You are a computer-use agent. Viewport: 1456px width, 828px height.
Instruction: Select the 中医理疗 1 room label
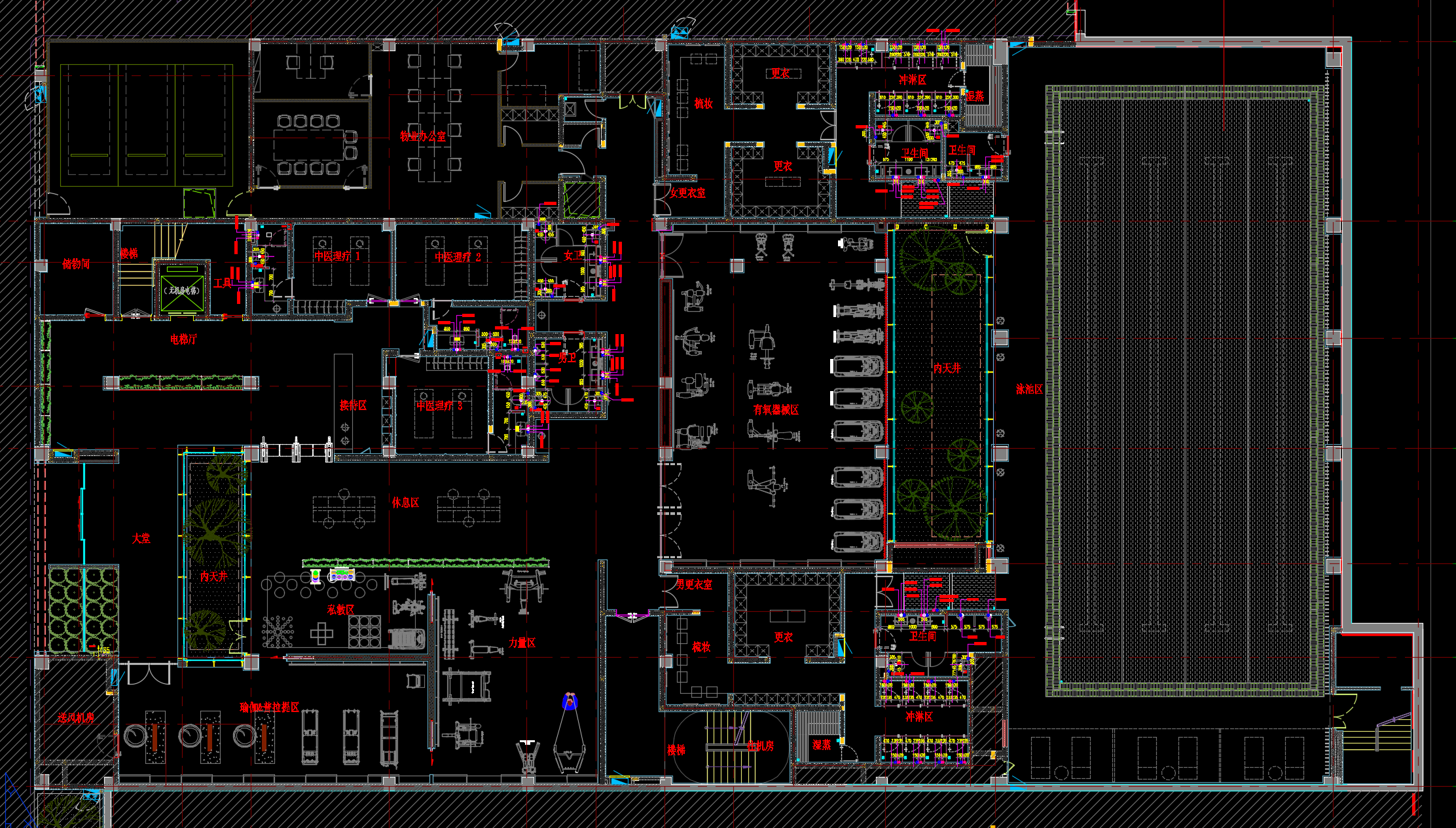pos(337,257)
